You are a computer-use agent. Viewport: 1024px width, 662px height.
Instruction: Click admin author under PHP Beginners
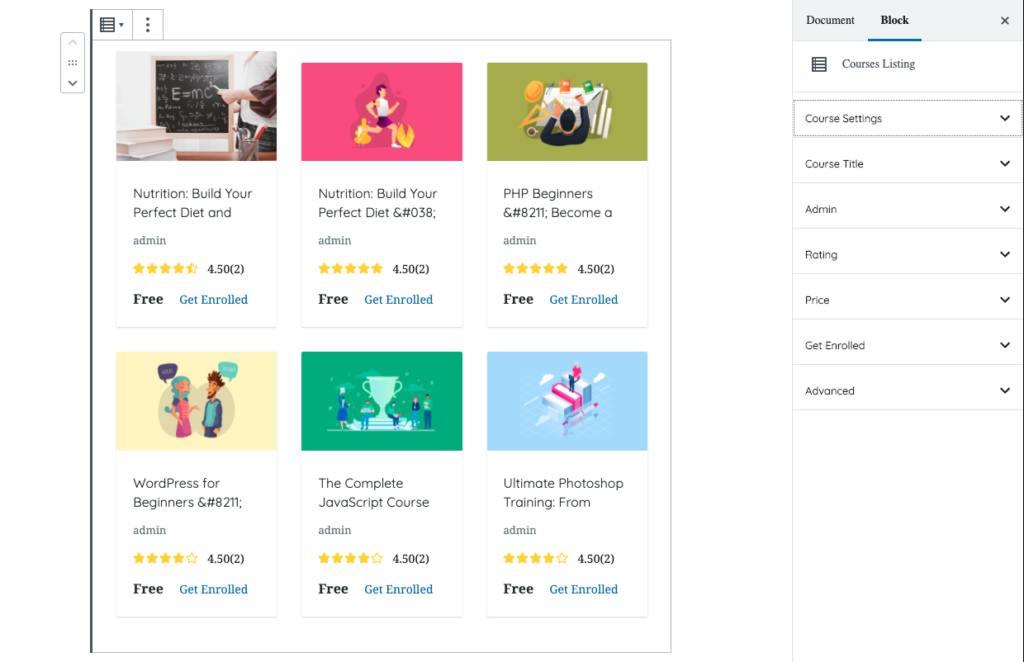point(519,240)
